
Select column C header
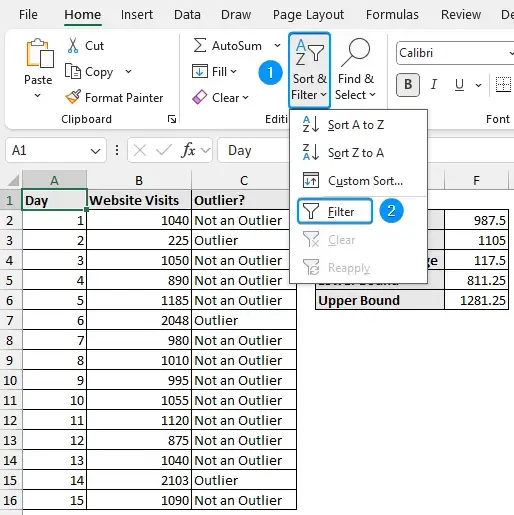[x=244, y=180]
